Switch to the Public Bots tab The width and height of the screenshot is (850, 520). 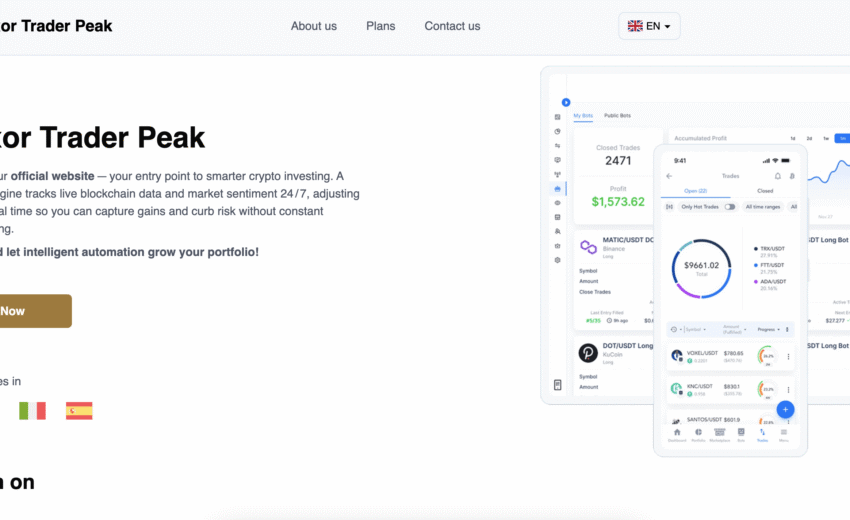(617, 116)
